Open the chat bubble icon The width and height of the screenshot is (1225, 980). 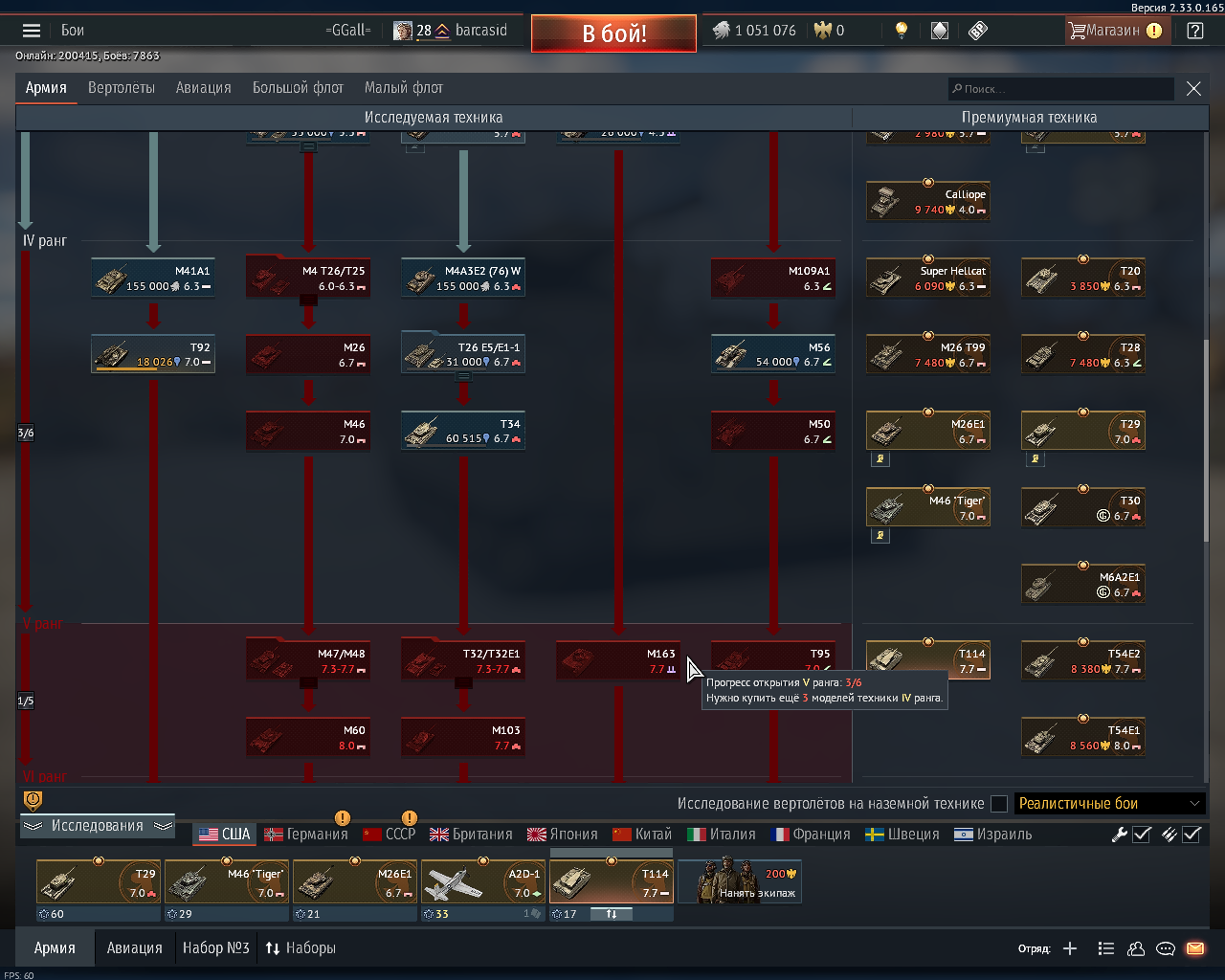coord(1166,948)
